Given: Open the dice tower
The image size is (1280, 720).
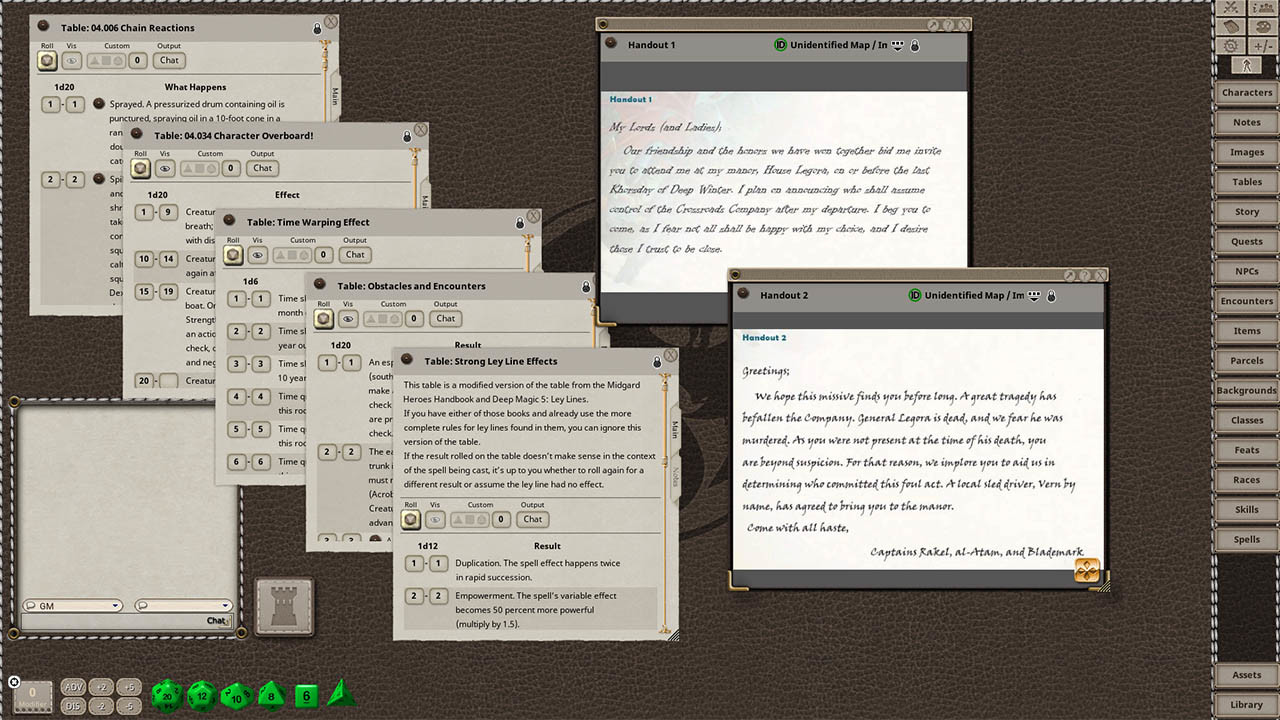Looking at the screenshot, I should (283, 605).
